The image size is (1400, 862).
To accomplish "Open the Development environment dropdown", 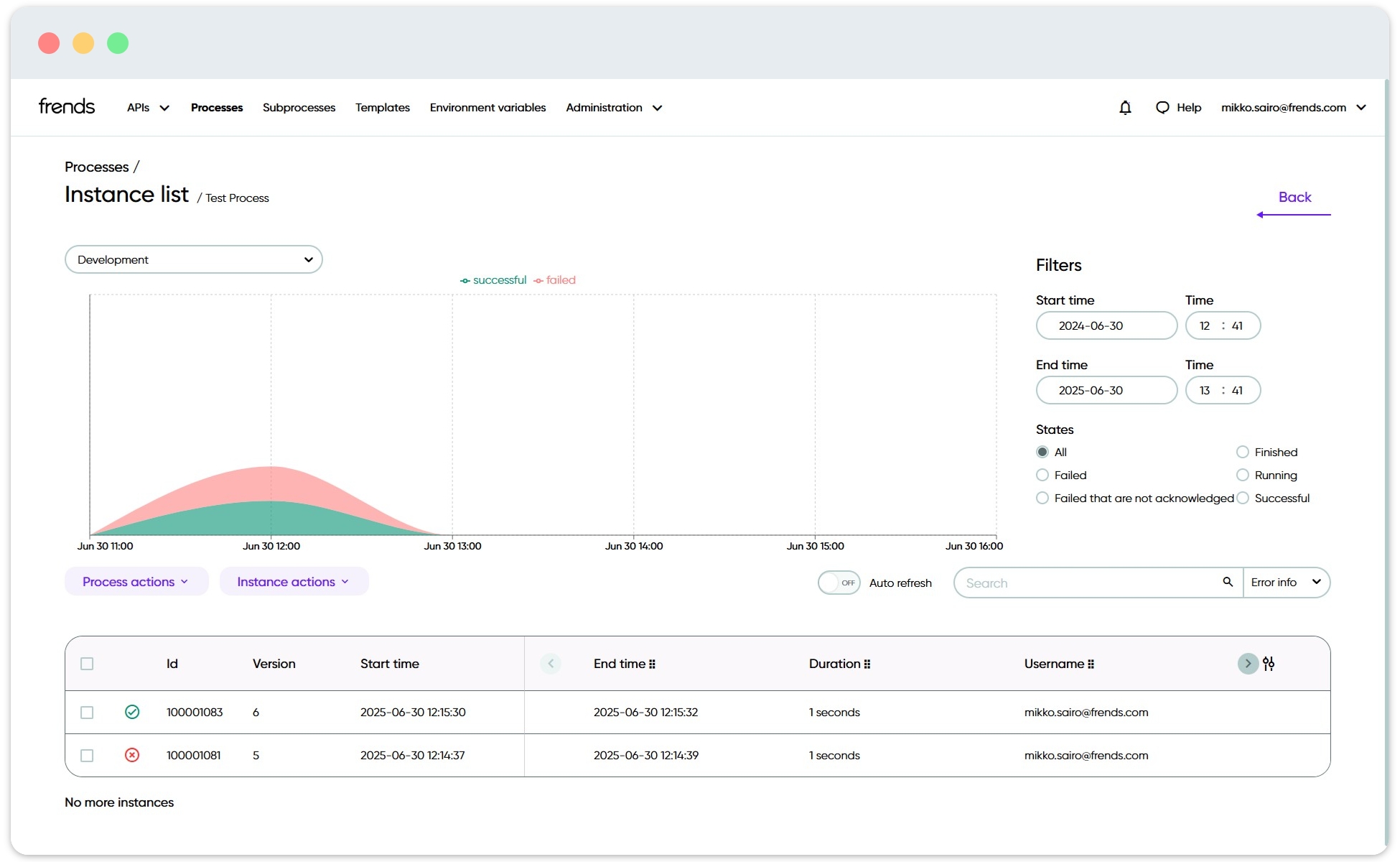I will [193, 259].
